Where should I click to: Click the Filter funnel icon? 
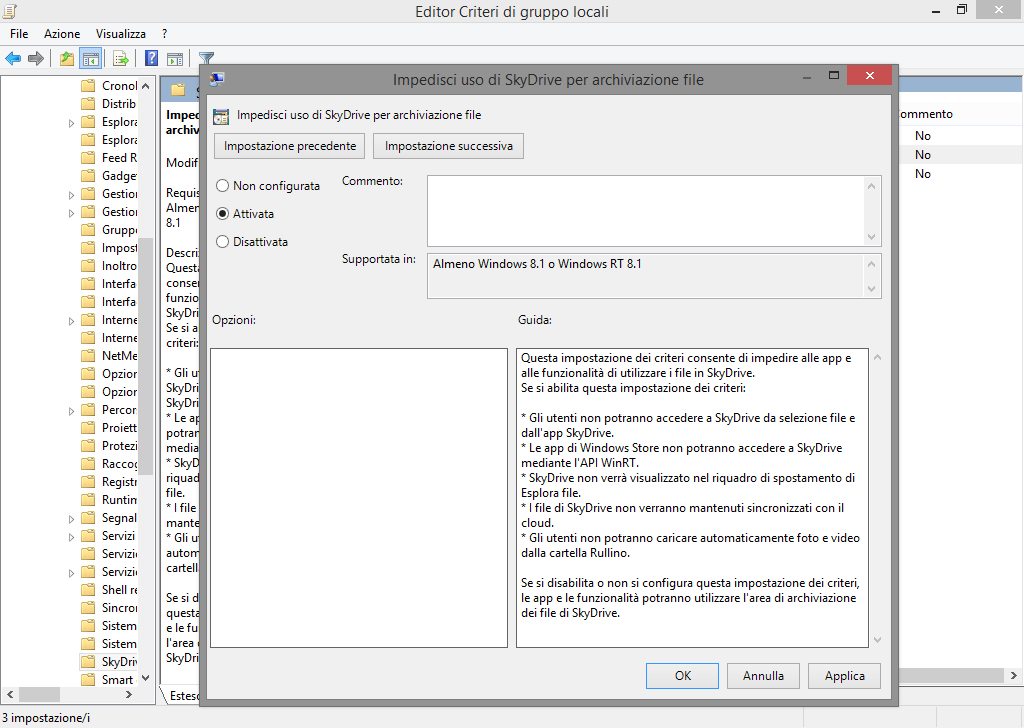pyautogui.click(x=206, y=58)
